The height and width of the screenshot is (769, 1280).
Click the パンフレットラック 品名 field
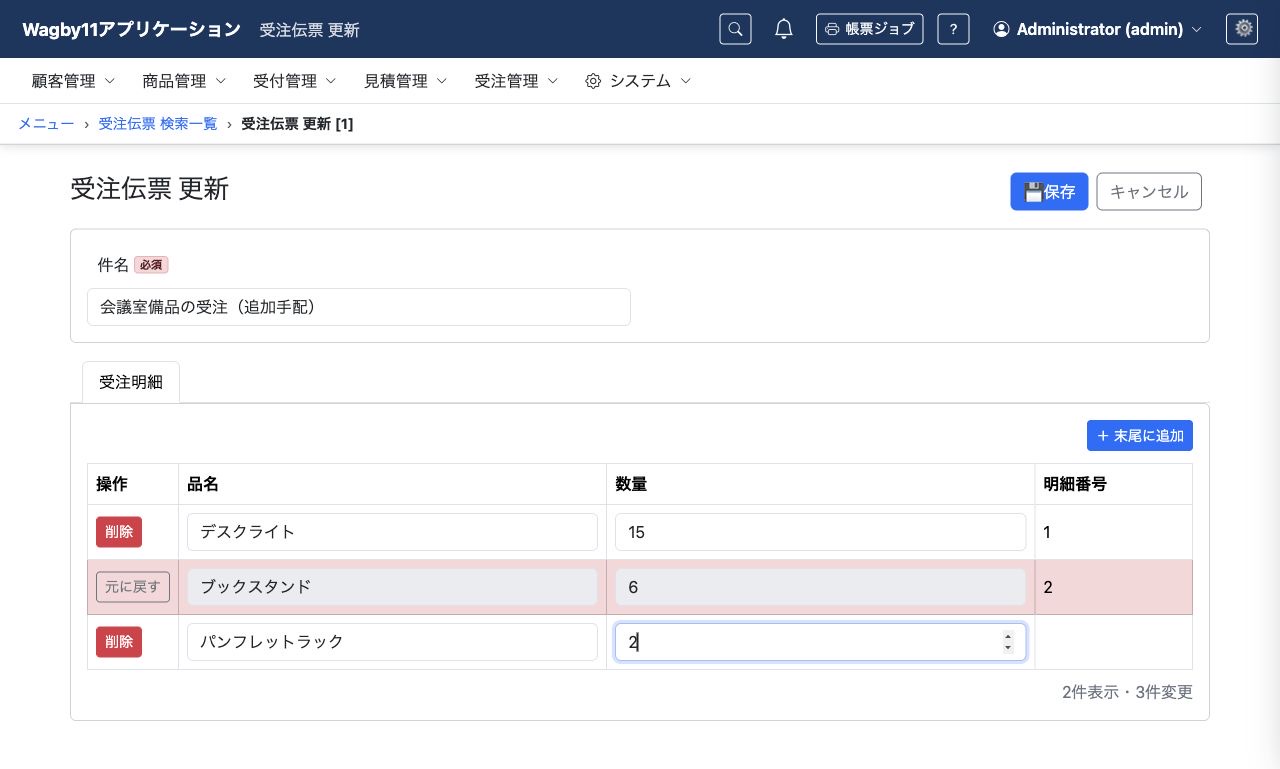pos(392,642)
